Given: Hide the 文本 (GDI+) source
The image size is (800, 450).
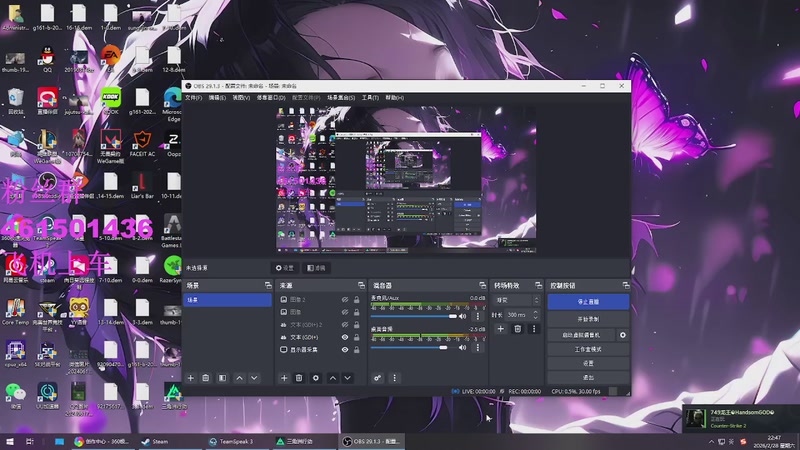Looking at the screenshot, I should [x=345, y=337].
